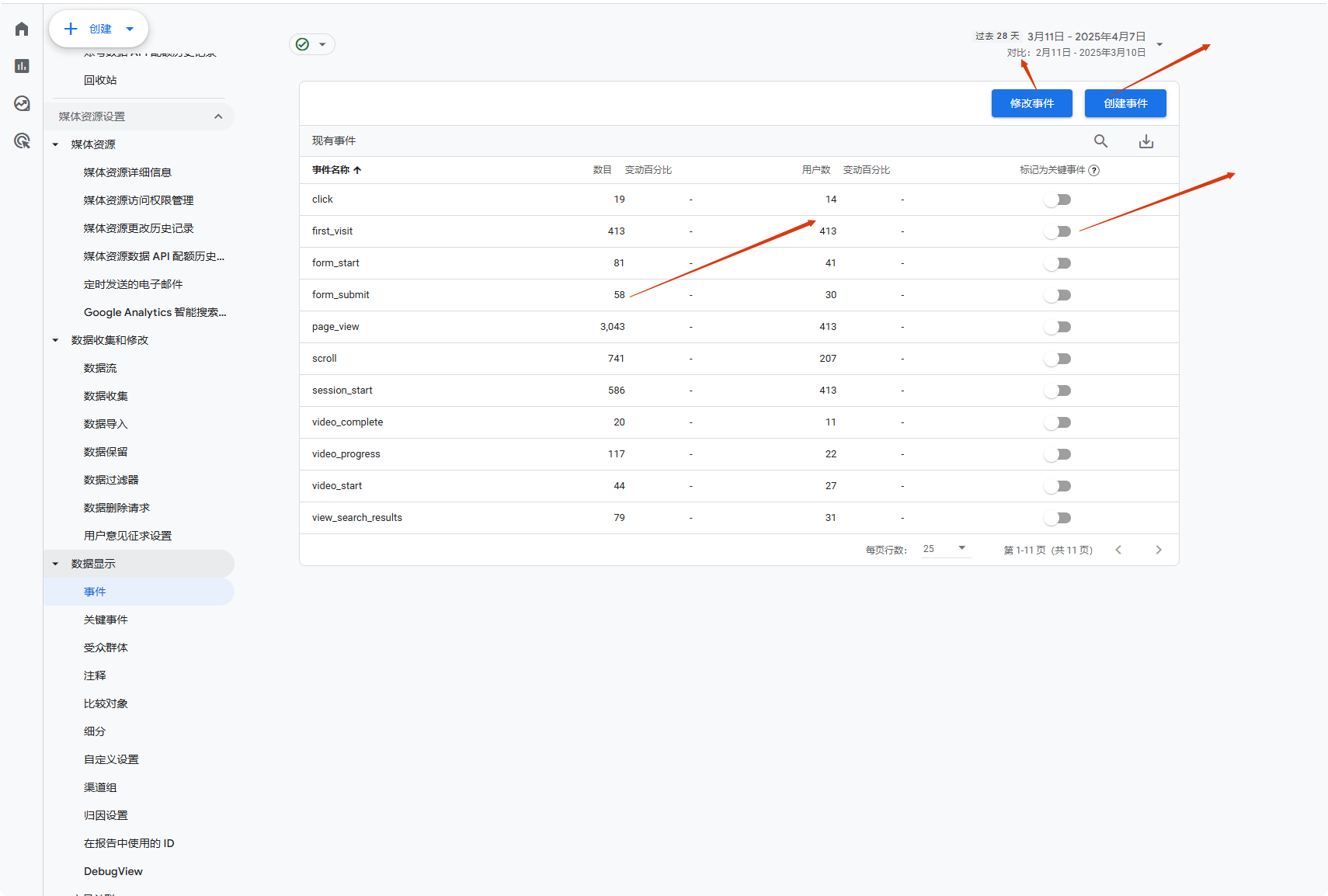Click the search icon above the events table
Screen dimensions: 1328x896
coord(1100,141)
